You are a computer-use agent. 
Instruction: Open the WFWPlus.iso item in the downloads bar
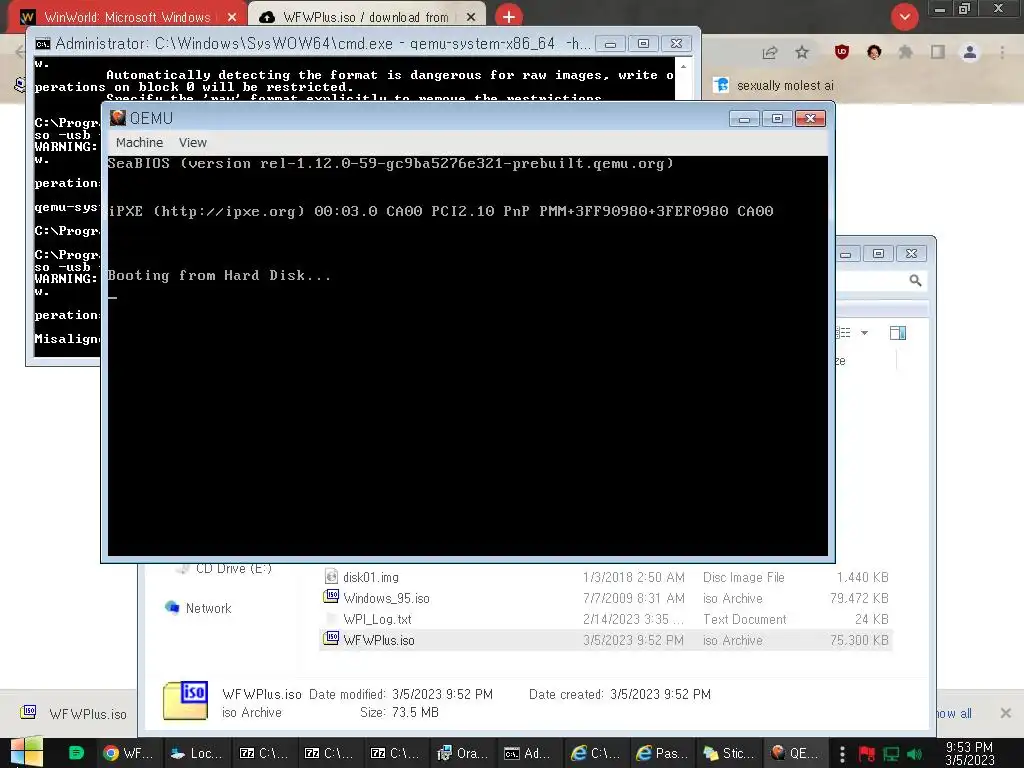[73, 714]
